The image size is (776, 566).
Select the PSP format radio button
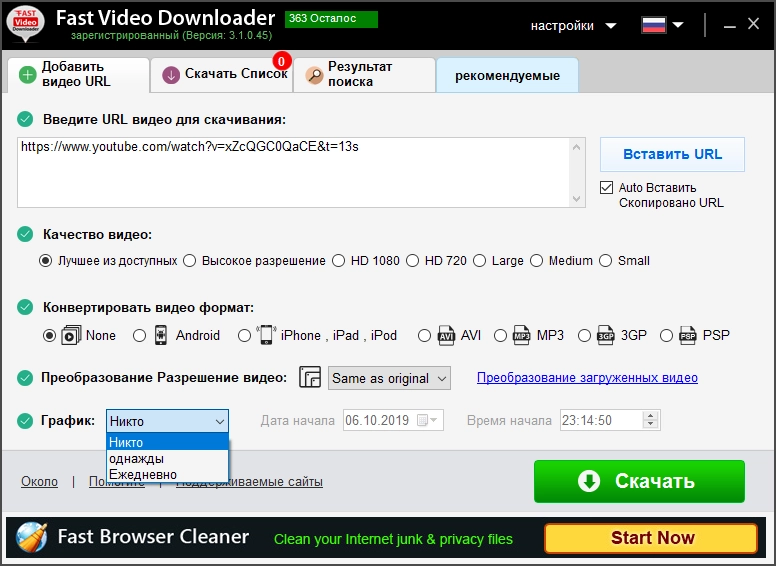tap(667, 336)
